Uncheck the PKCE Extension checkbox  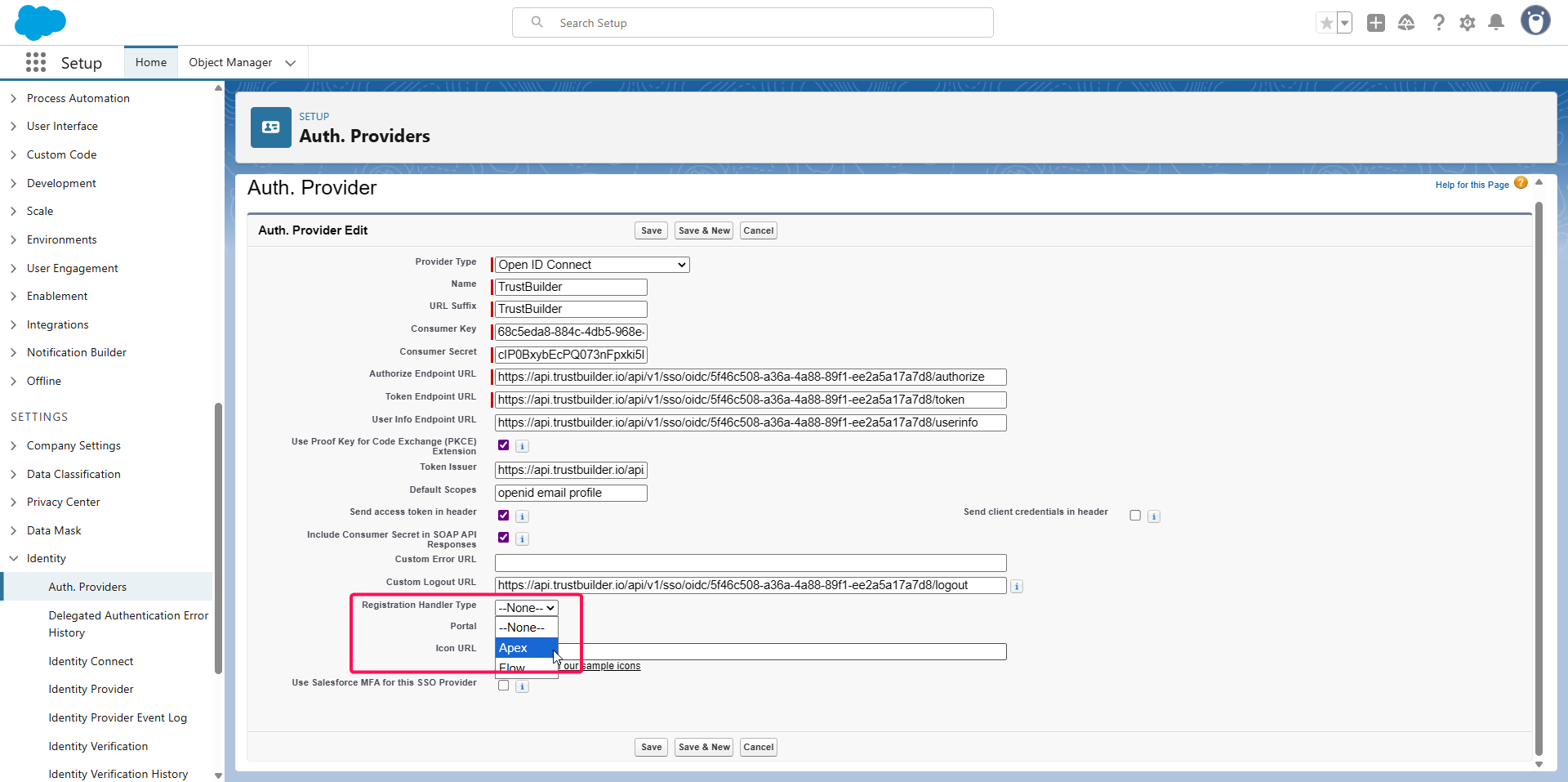504,445
